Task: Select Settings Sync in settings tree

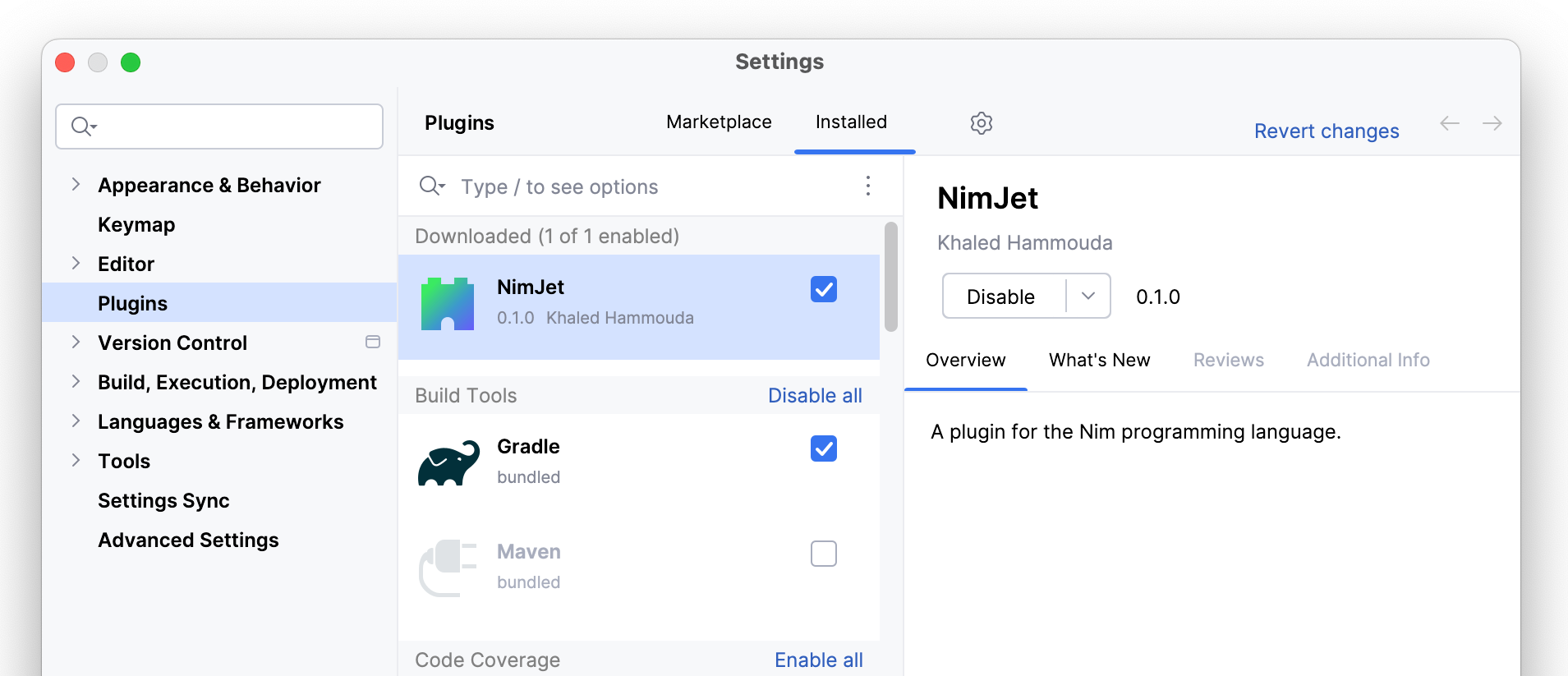Action: pos(163,500)
